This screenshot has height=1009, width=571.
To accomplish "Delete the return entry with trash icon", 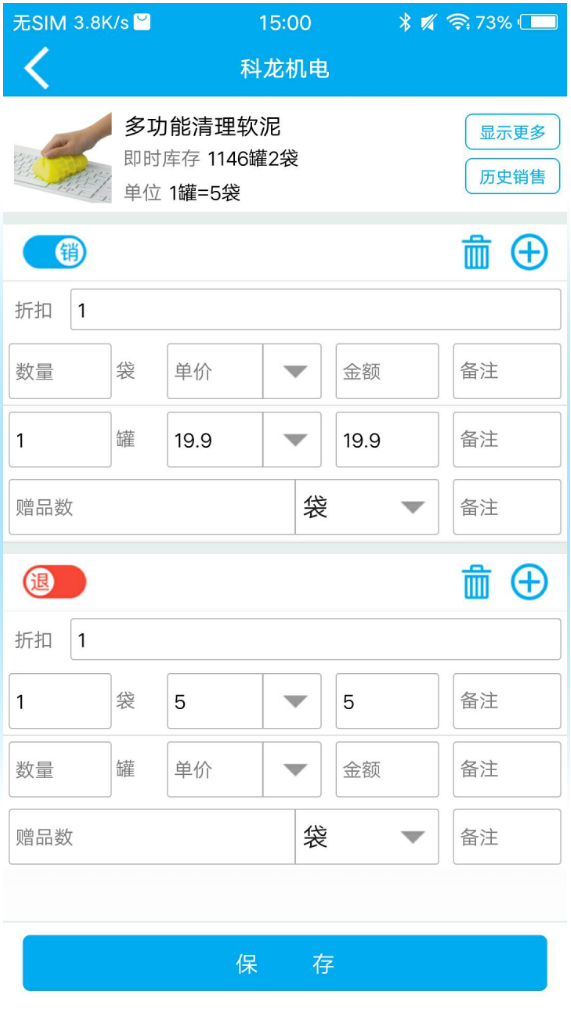I will [x=476, y=582].
